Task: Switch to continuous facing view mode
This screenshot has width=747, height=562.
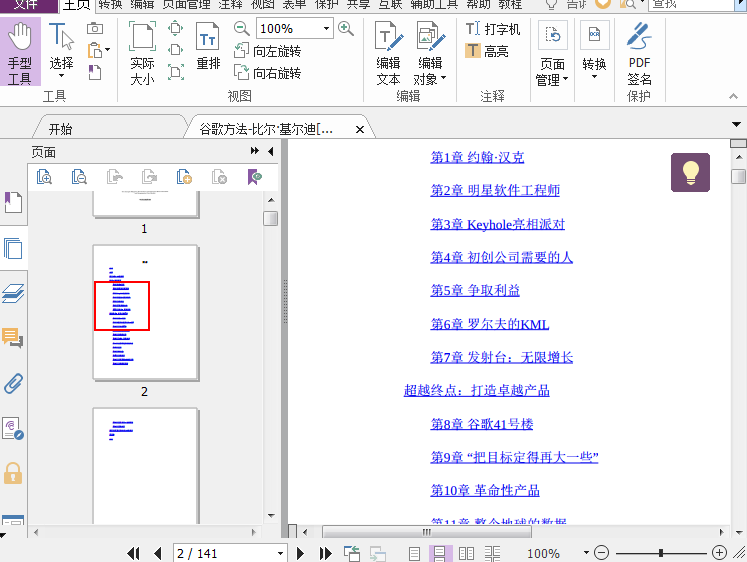Action: pos(493,553)
